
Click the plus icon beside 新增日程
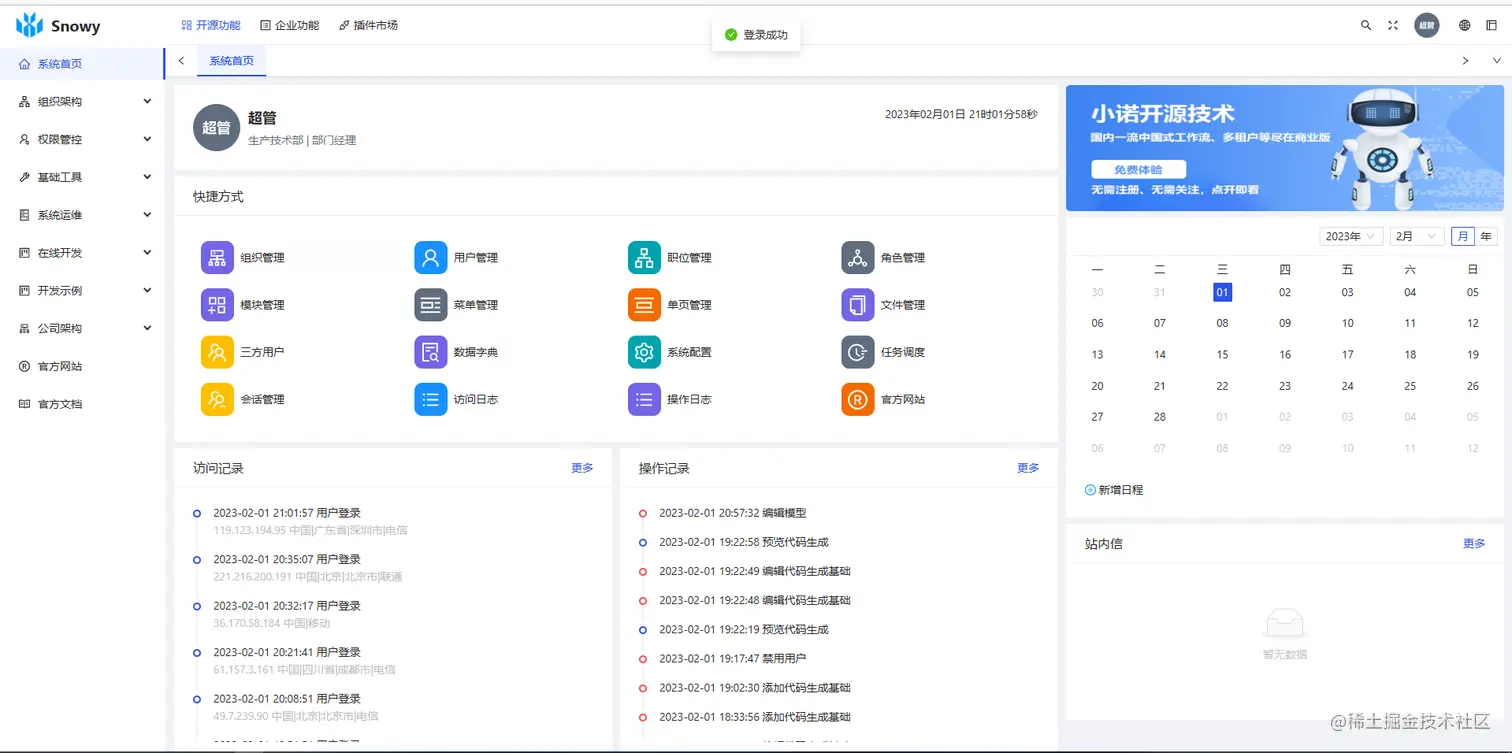tap(1090, 490)
